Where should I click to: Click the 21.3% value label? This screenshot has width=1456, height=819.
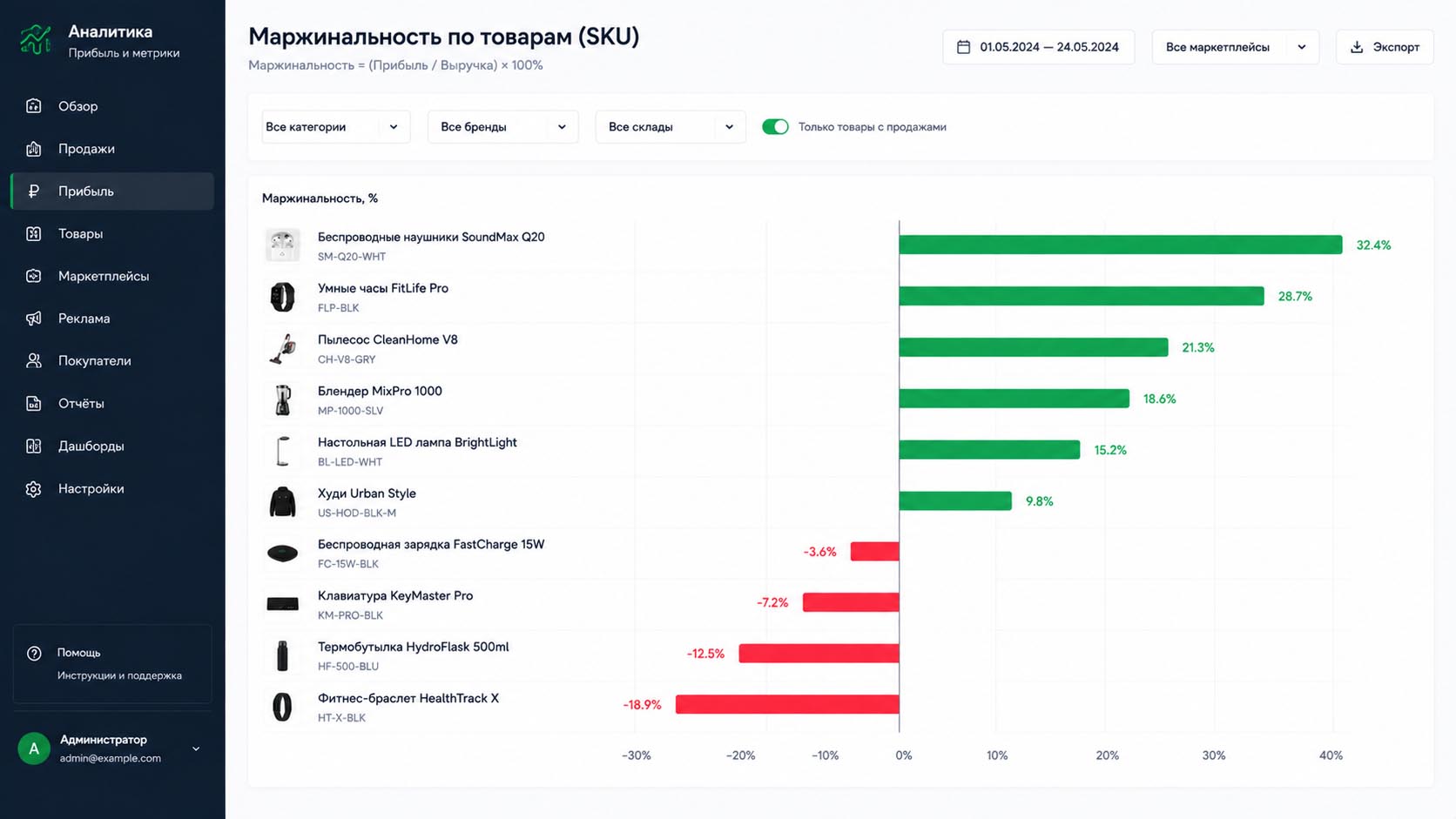[x=1198, y=347]
